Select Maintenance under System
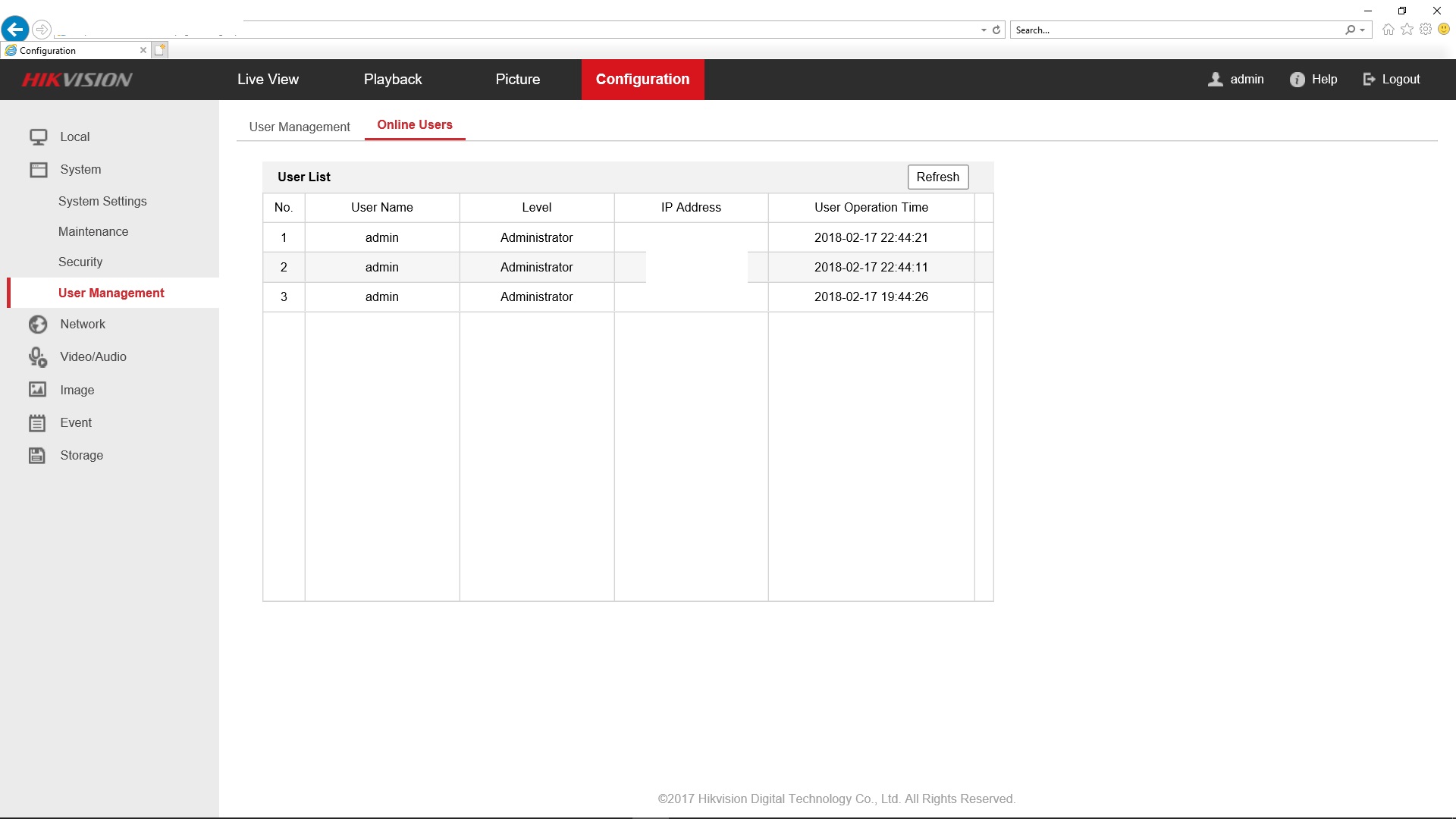The height and width of the screenshot is (819, 1456). 93,232
